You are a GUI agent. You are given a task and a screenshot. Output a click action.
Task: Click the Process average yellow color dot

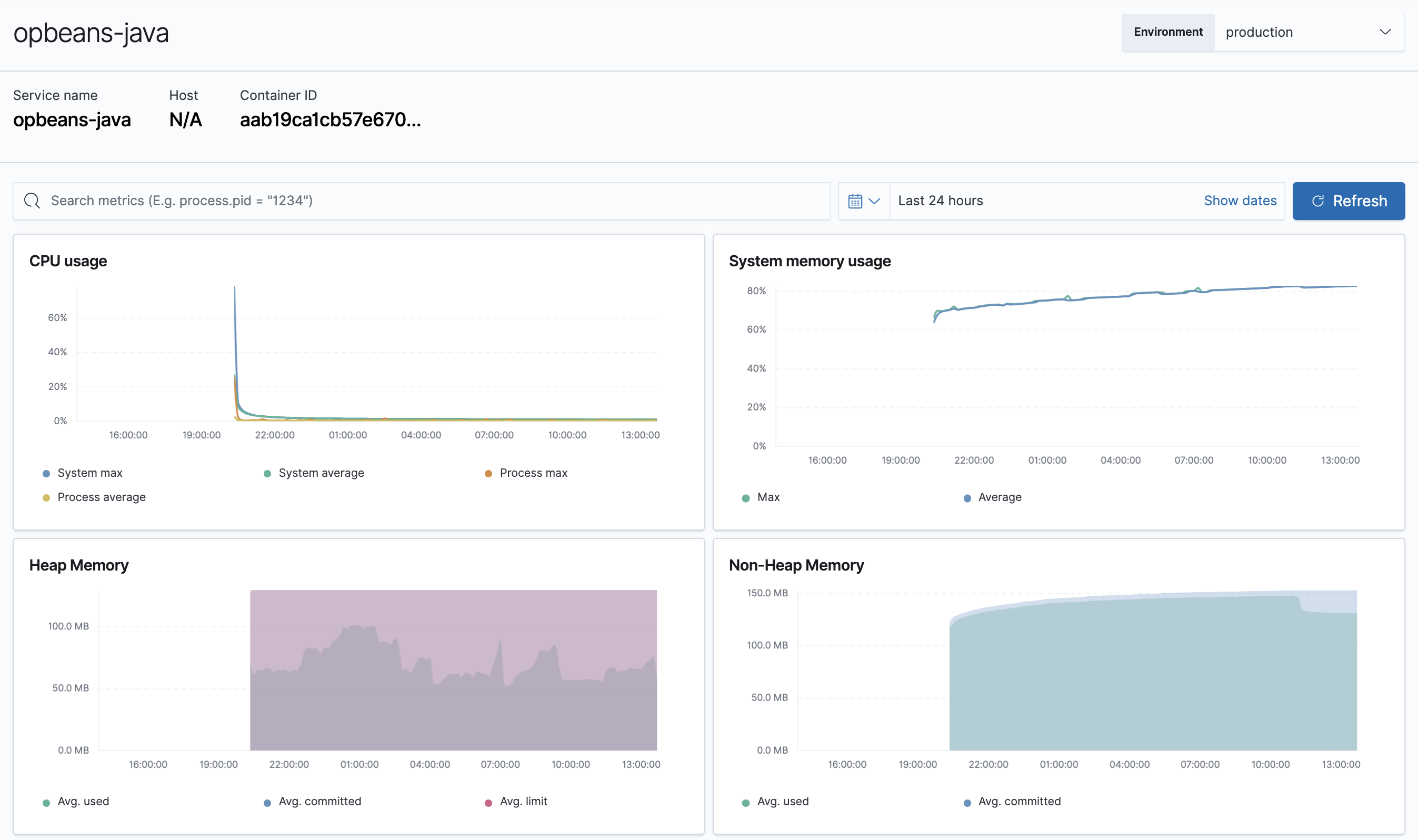click(x=46, y=497)
